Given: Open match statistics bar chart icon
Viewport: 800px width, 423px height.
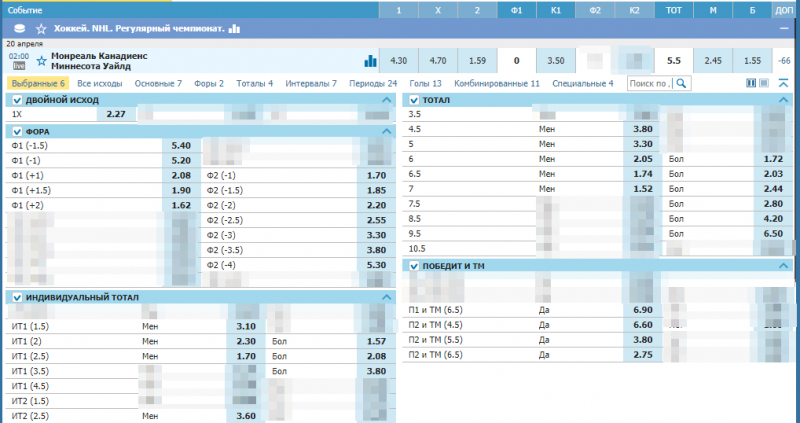Looking at the screenshot, I should click(370, 61).
